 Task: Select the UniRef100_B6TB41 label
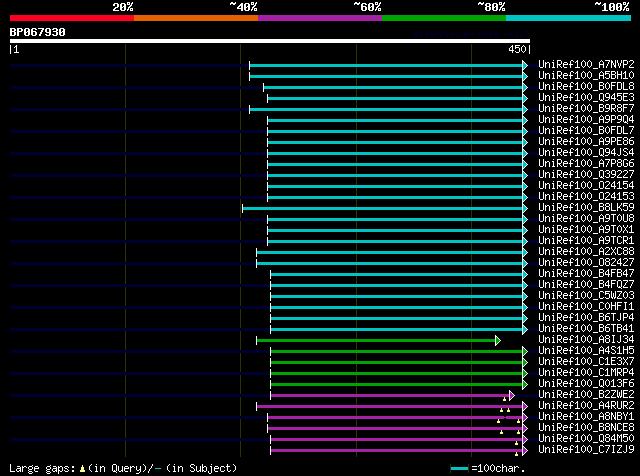(x=586, y=329)
